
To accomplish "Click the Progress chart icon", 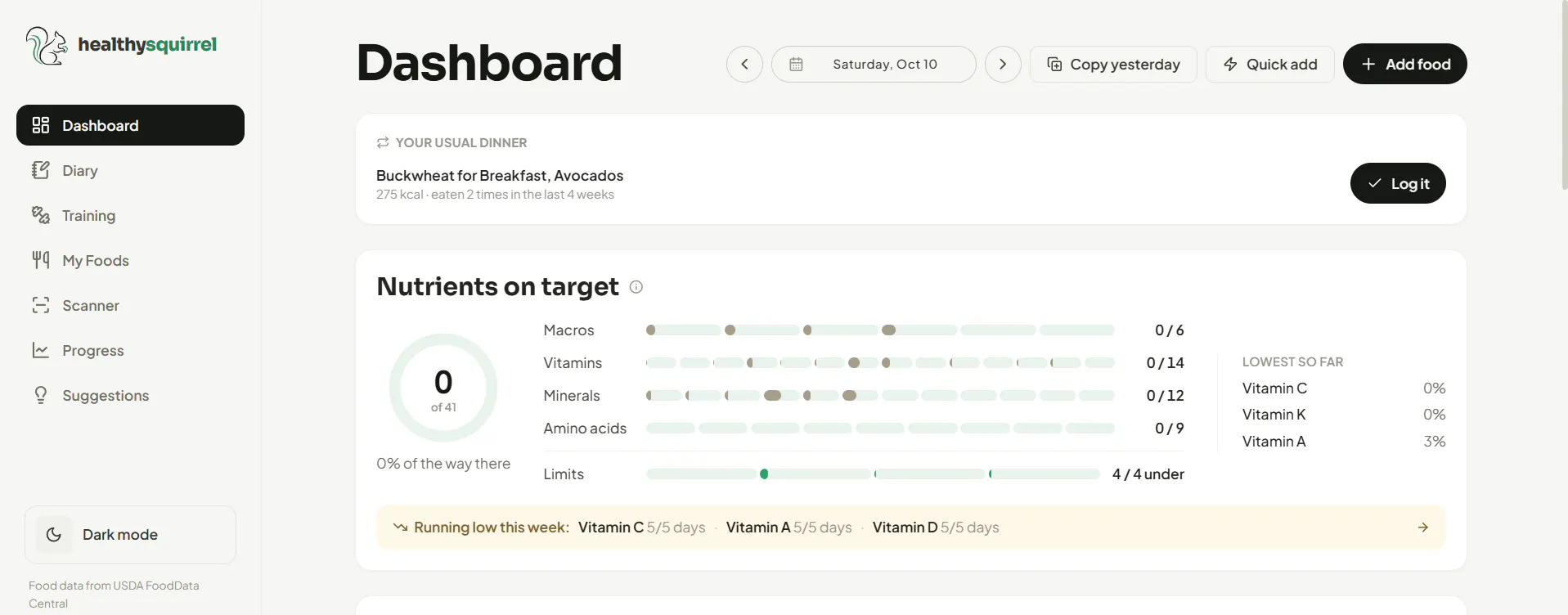I will 40,350.
